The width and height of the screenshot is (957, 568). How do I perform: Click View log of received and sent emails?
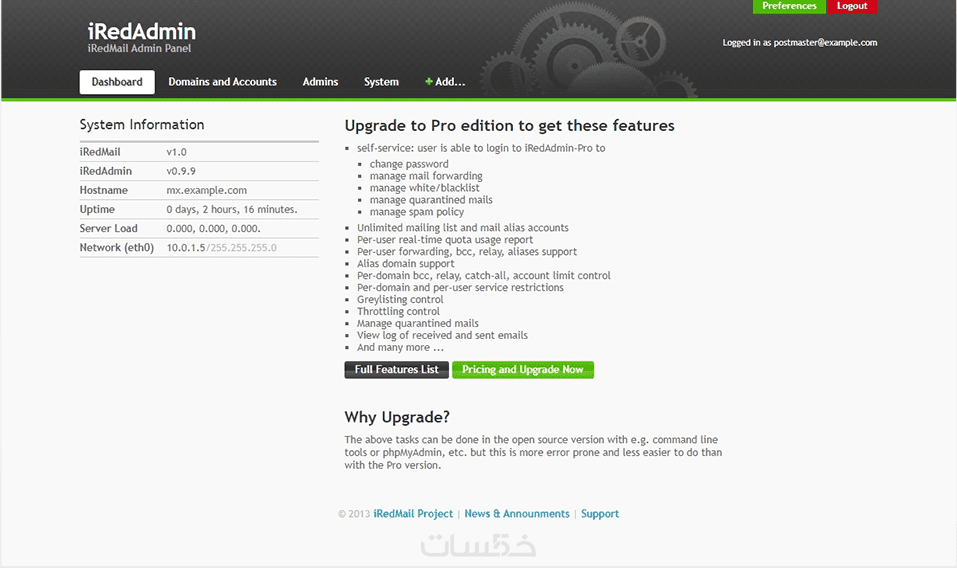click(442, 335)
